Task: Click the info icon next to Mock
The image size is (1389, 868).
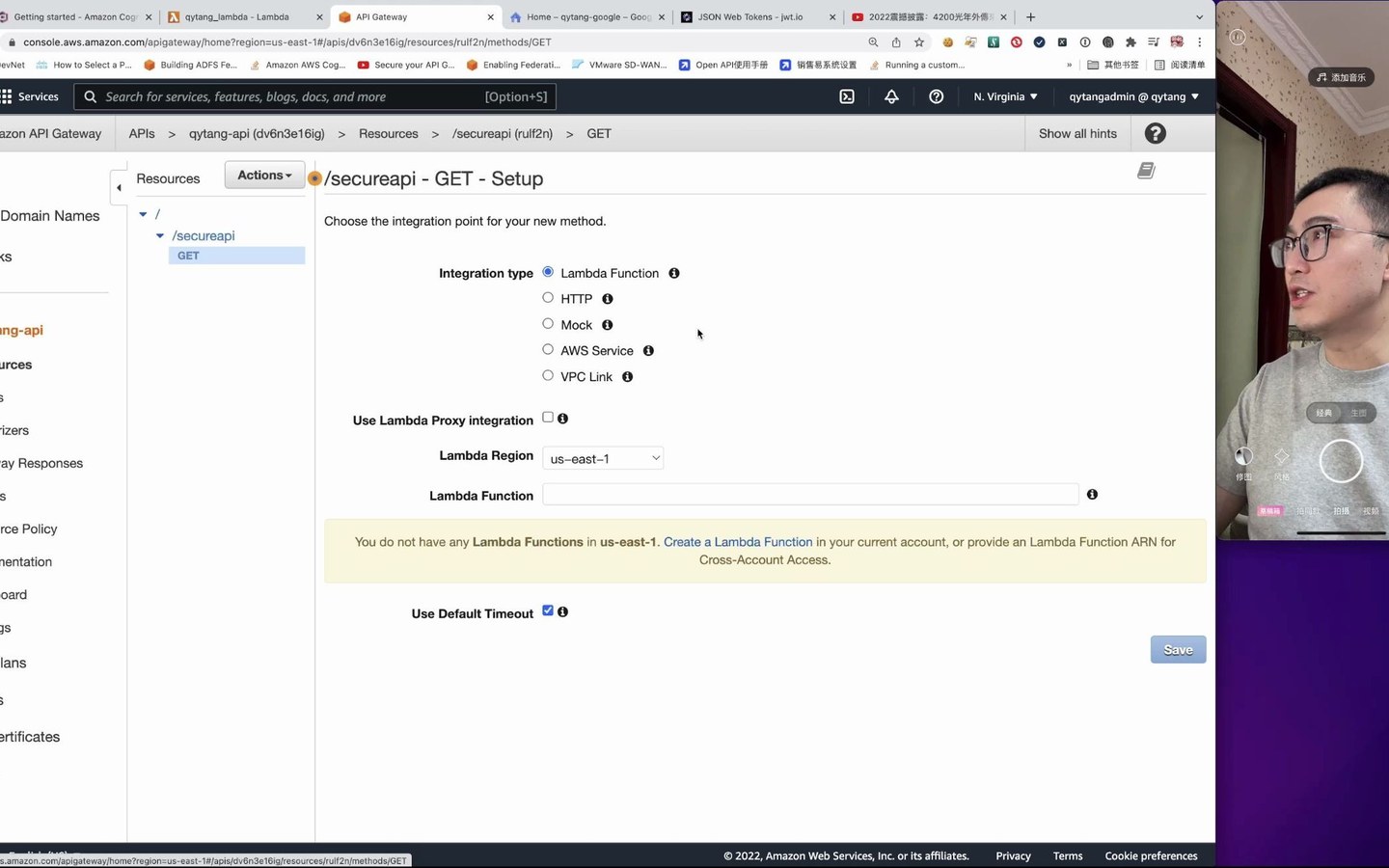Action: coord(607,325)
